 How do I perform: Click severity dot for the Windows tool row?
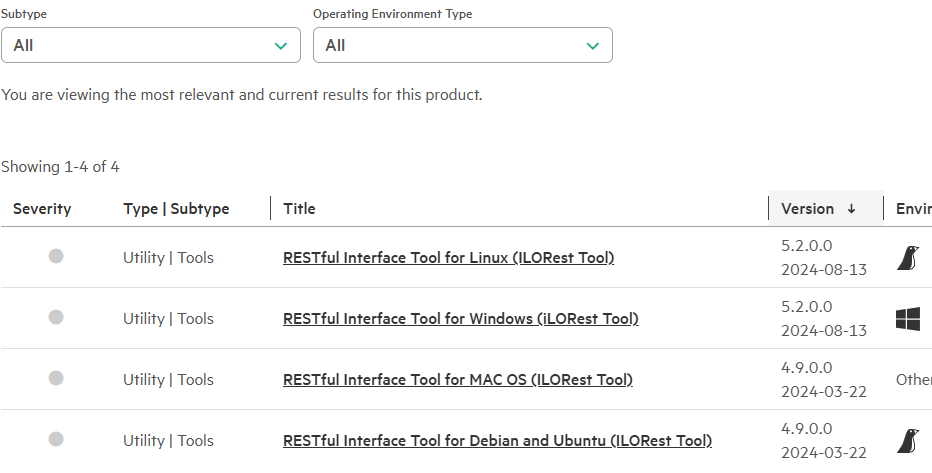pos(56,317)
